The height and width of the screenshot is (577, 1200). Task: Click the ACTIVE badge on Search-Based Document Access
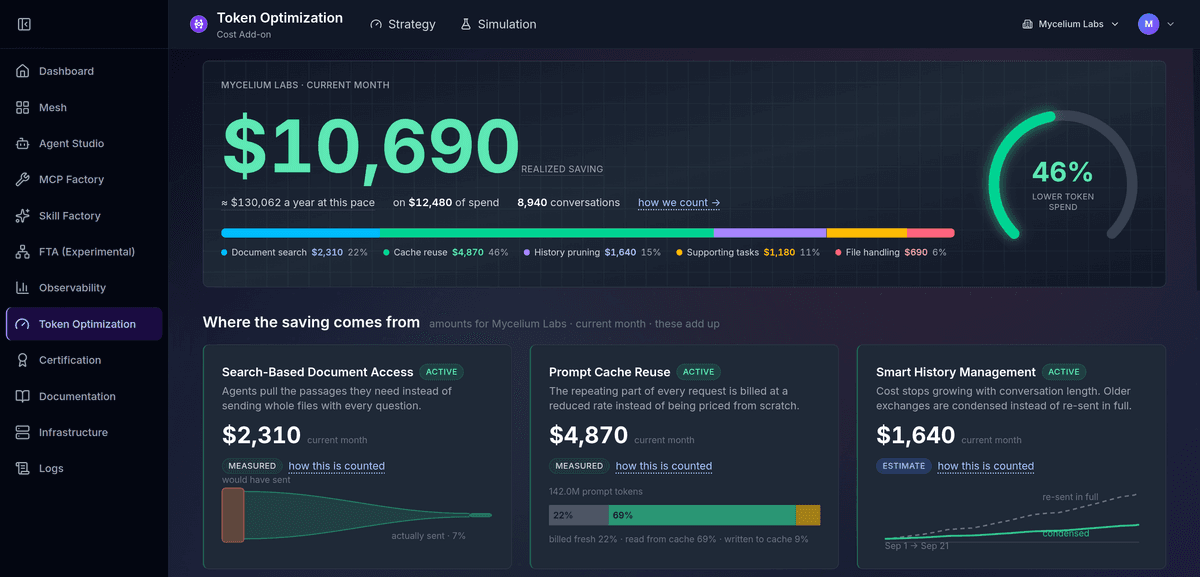coord(441,372)
